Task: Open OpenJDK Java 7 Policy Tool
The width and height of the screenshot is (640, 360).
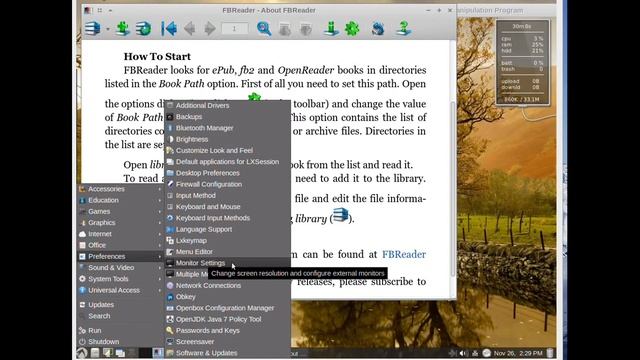Action: click(228, 319)
